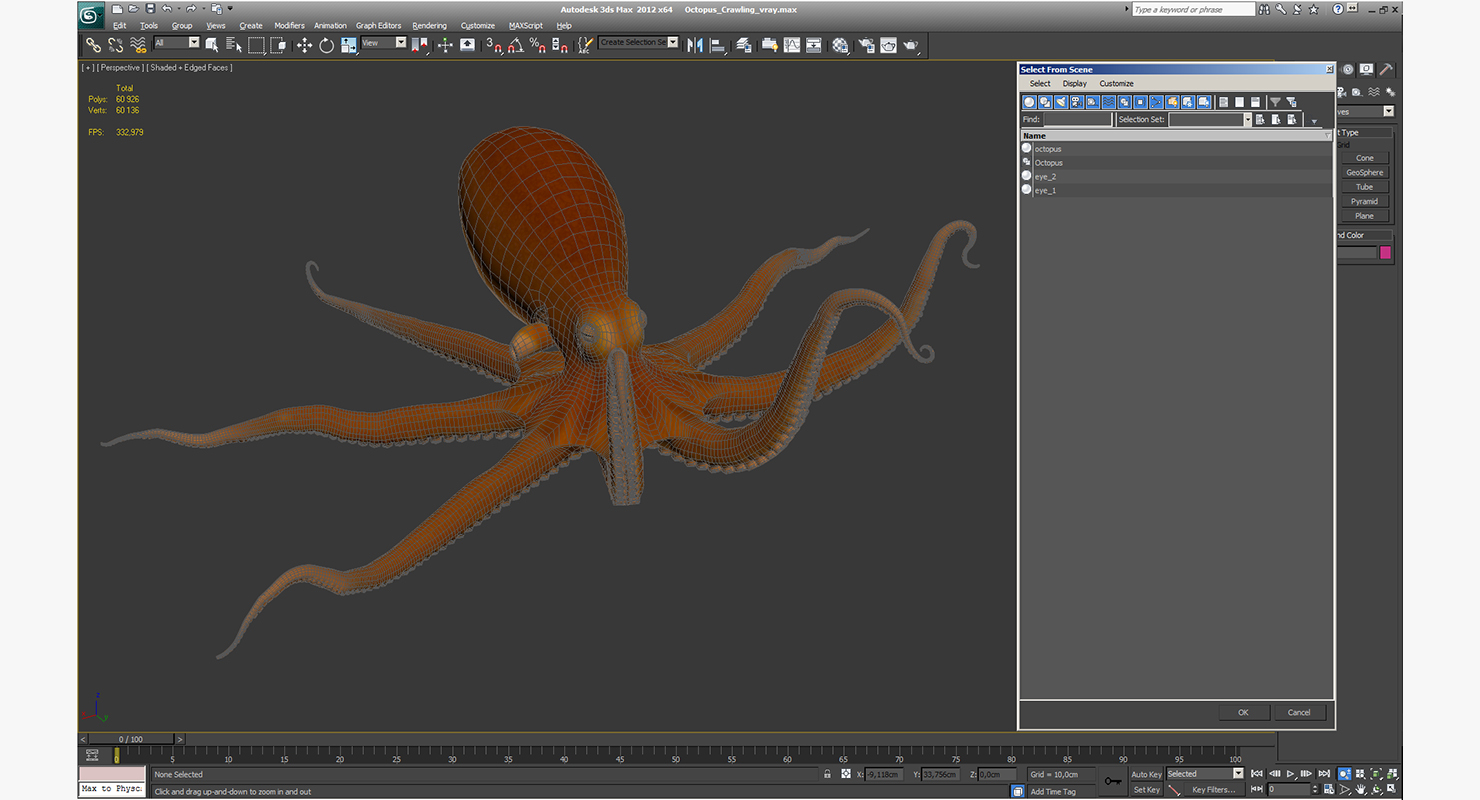Screen dimensions: 1480x800
Task: Click the Angle Snap toggle icon
Action: pyautogui.click(x=515, y=45)
